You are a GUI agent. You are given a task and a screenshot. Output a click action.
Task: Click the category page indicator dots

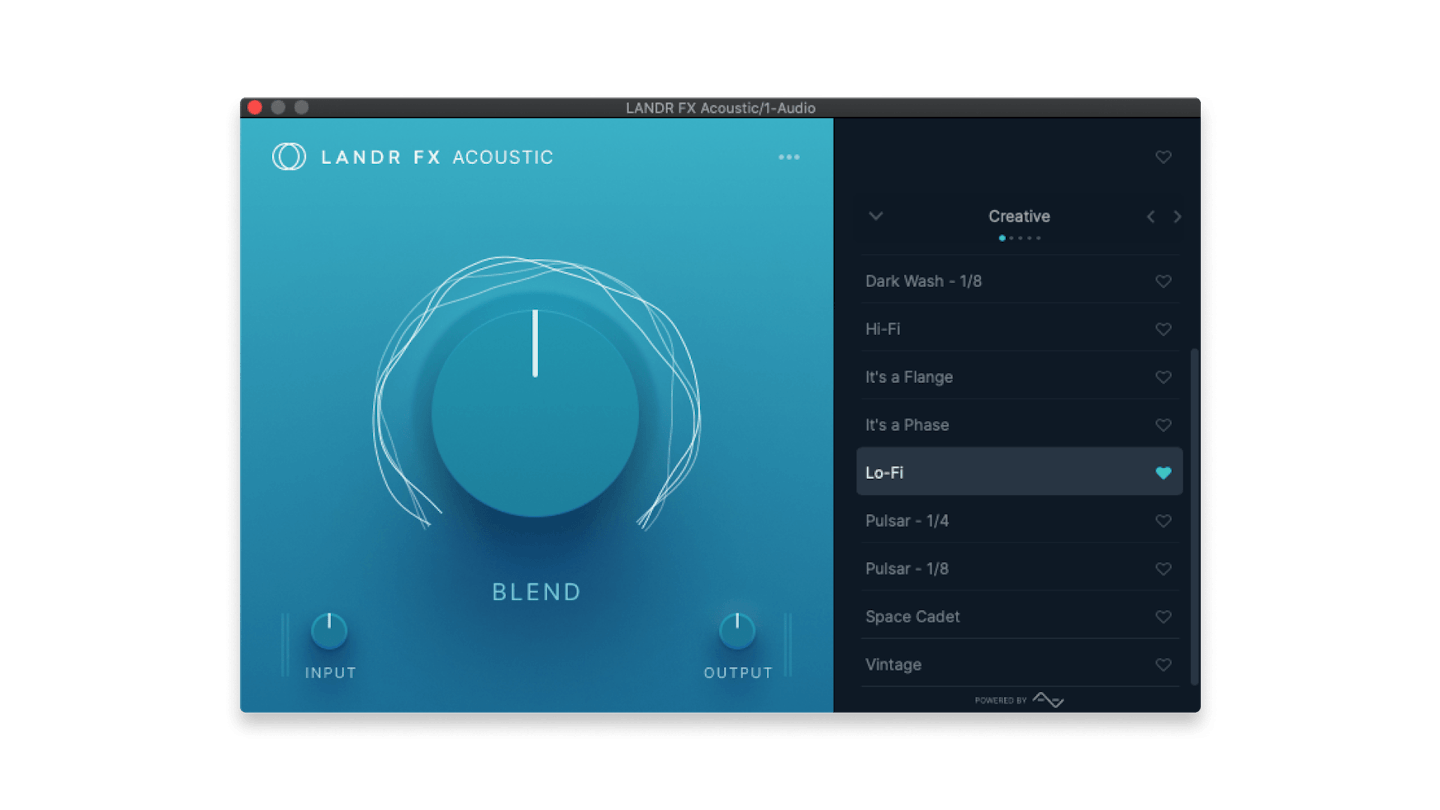click(x=1020, y=238)
